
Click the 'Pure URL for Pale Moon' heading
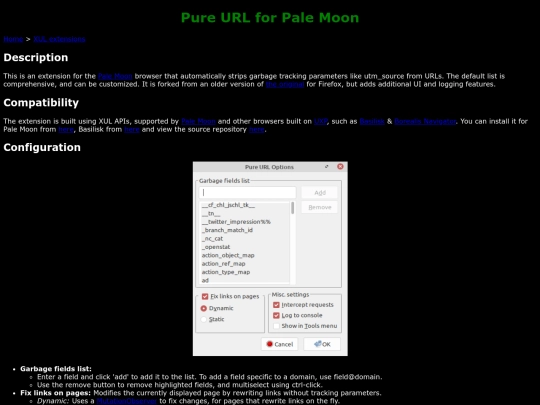270,18
